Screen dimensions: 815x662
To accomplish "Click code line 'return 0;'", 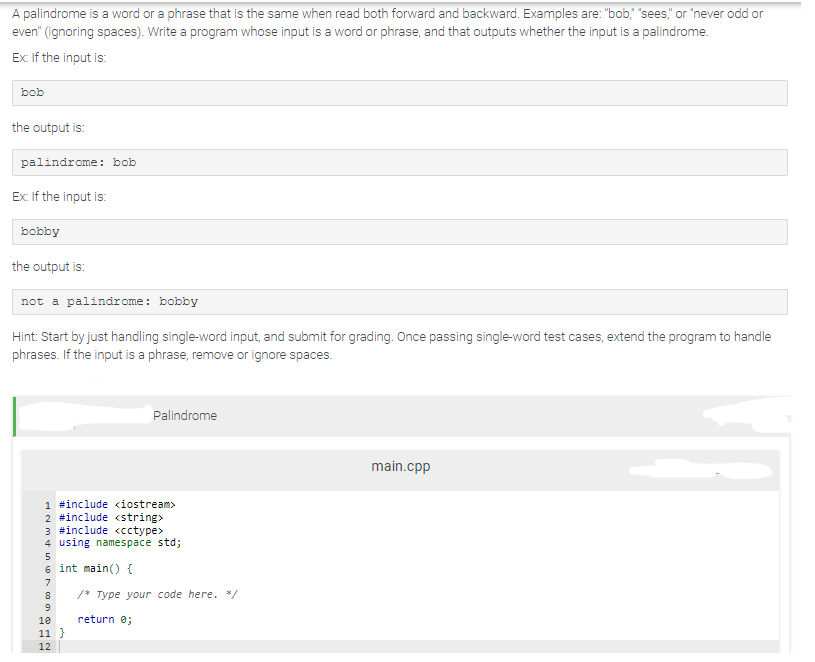I will (x=104, y=619).
